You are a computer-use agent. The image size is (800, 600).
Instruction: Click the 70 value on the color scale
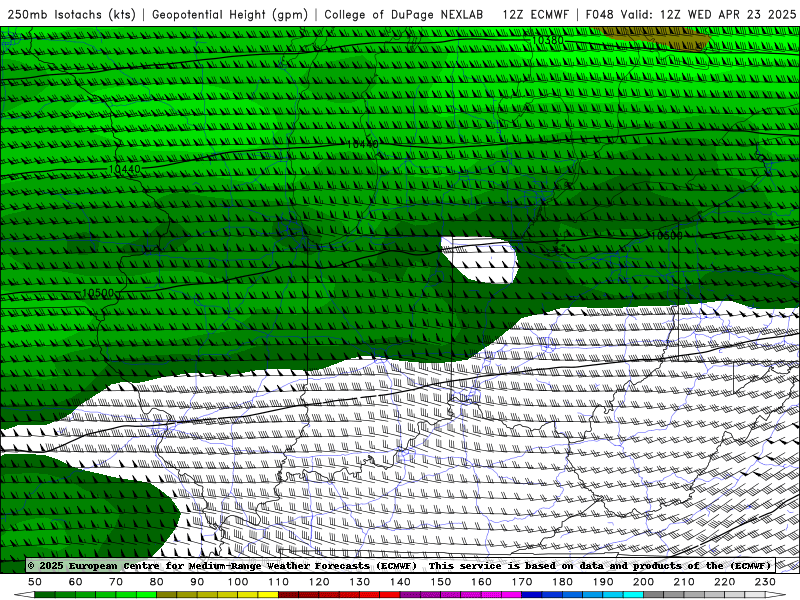click(116, 582)
